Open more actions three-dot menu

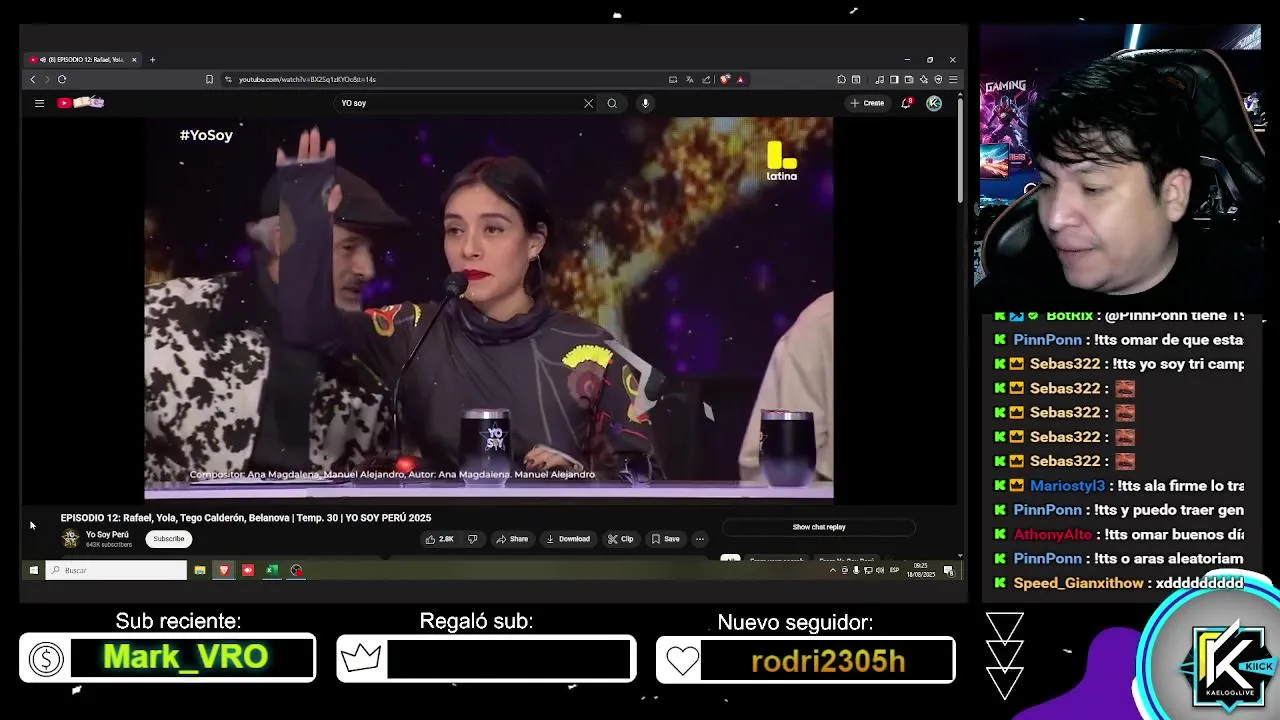[700, 539]
